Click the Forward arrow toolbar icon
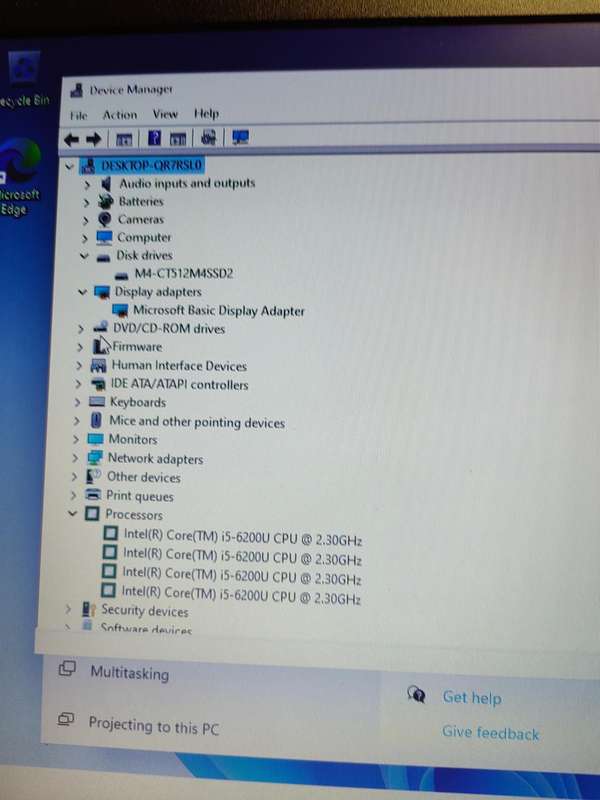Image resolution: width=600 pixels, height=800 pixels. coord(93,139)
